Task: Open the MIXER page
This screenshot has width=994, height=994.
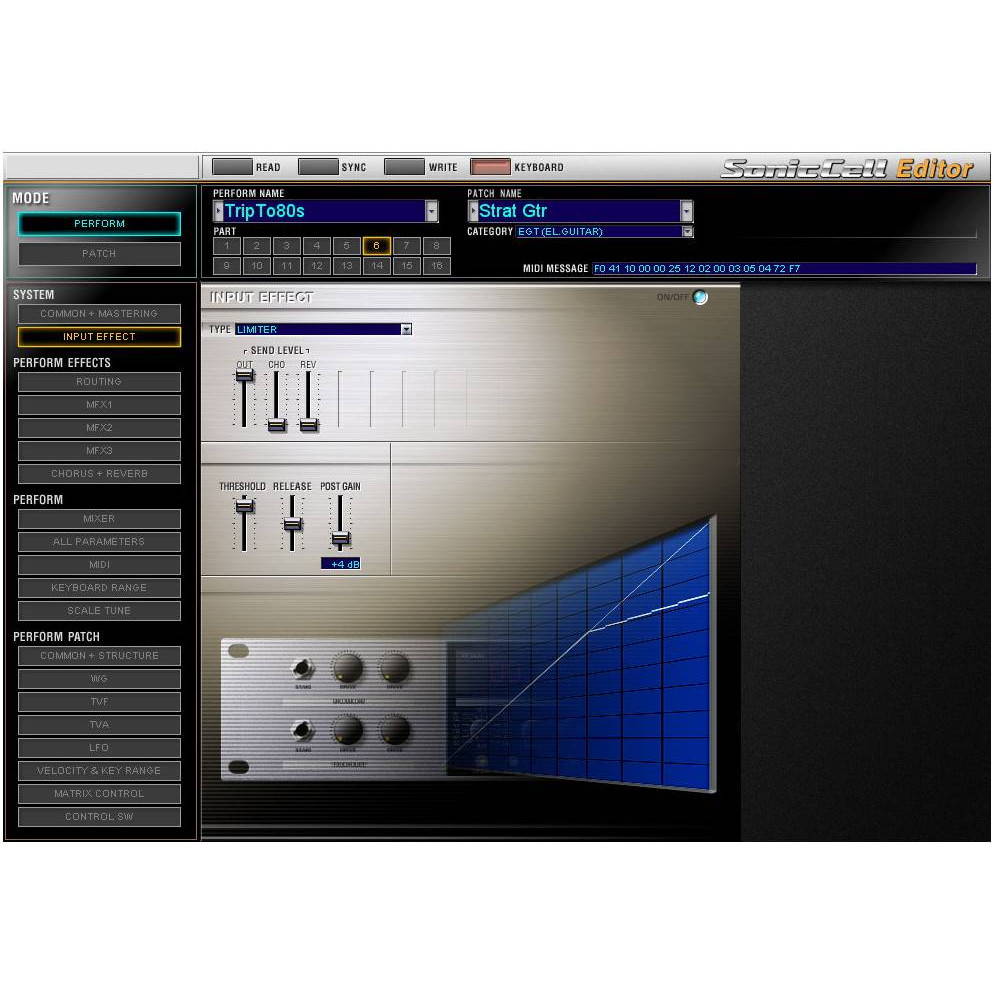Action: tap(100, 519)
